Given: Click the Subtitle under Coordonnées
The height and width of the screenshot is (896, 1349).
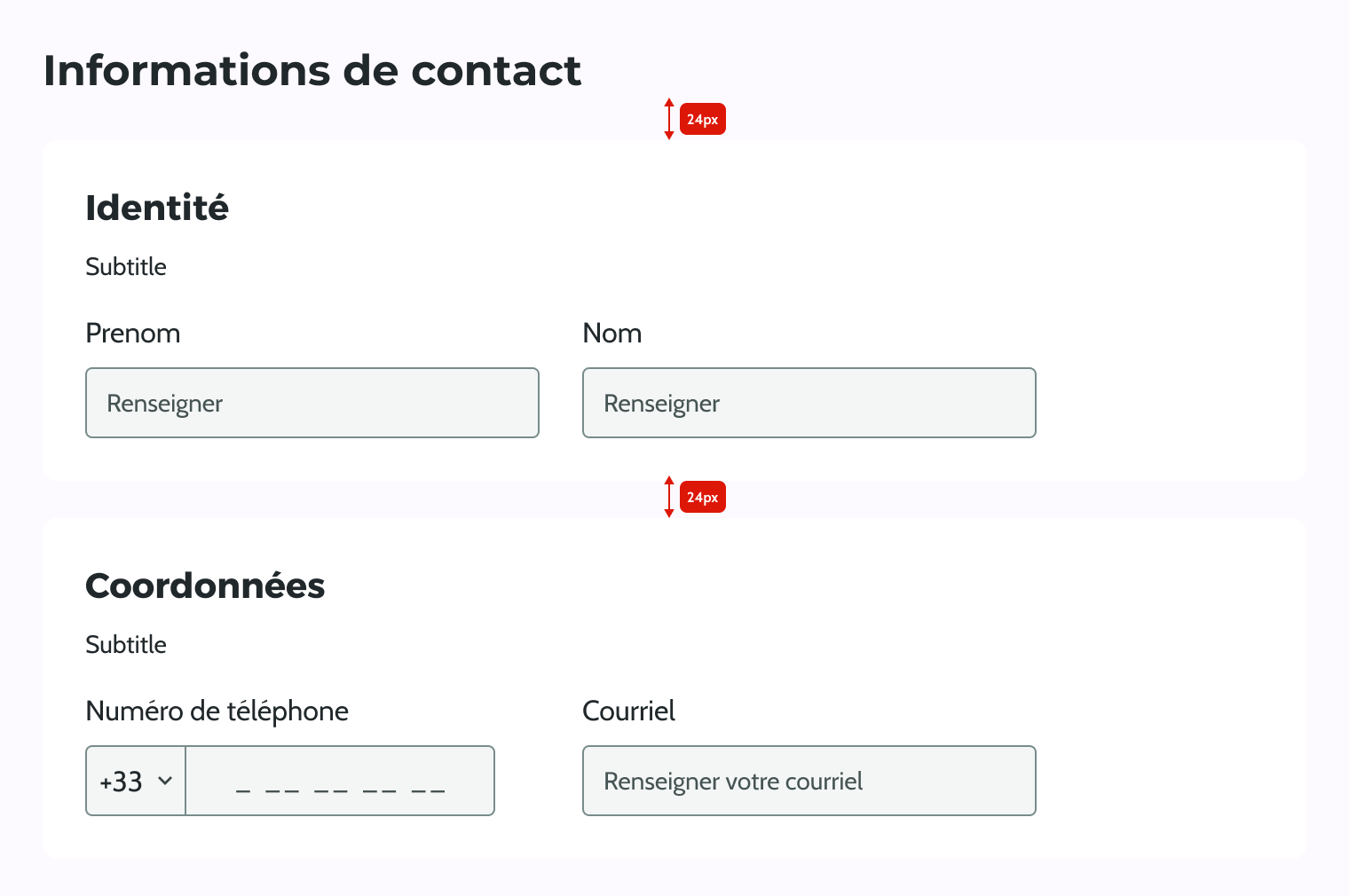Looking at the screenshot, I should 125,645.
